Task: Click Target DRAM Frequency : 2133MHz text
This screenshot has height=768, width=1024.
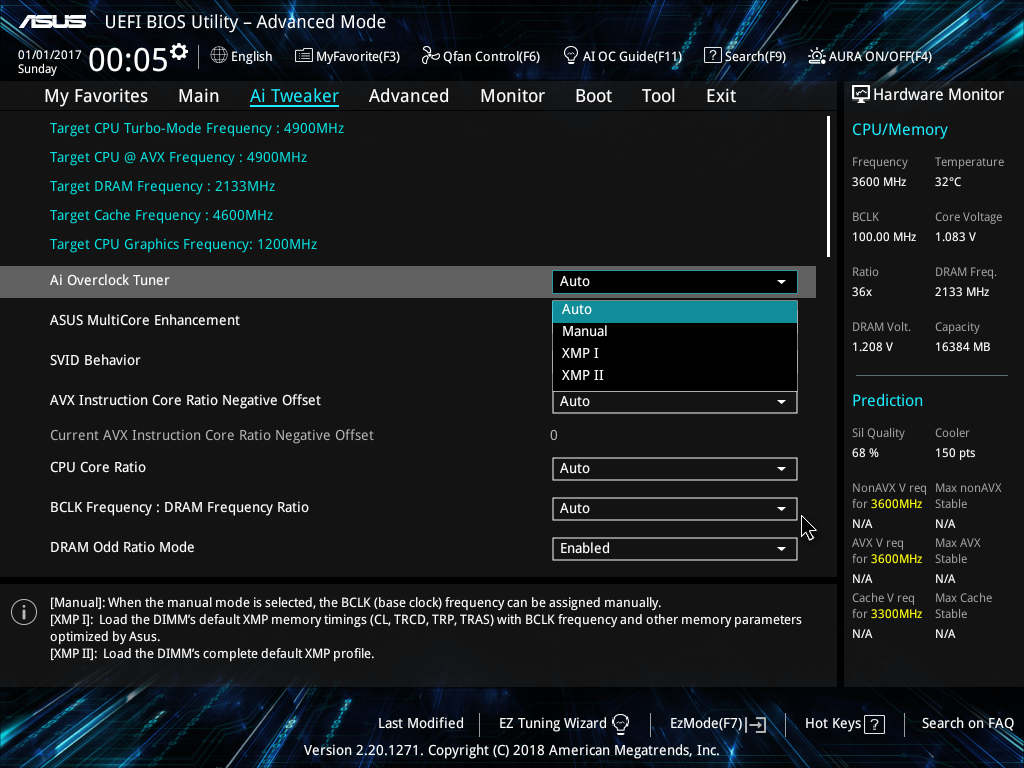Action: point(162,187)
